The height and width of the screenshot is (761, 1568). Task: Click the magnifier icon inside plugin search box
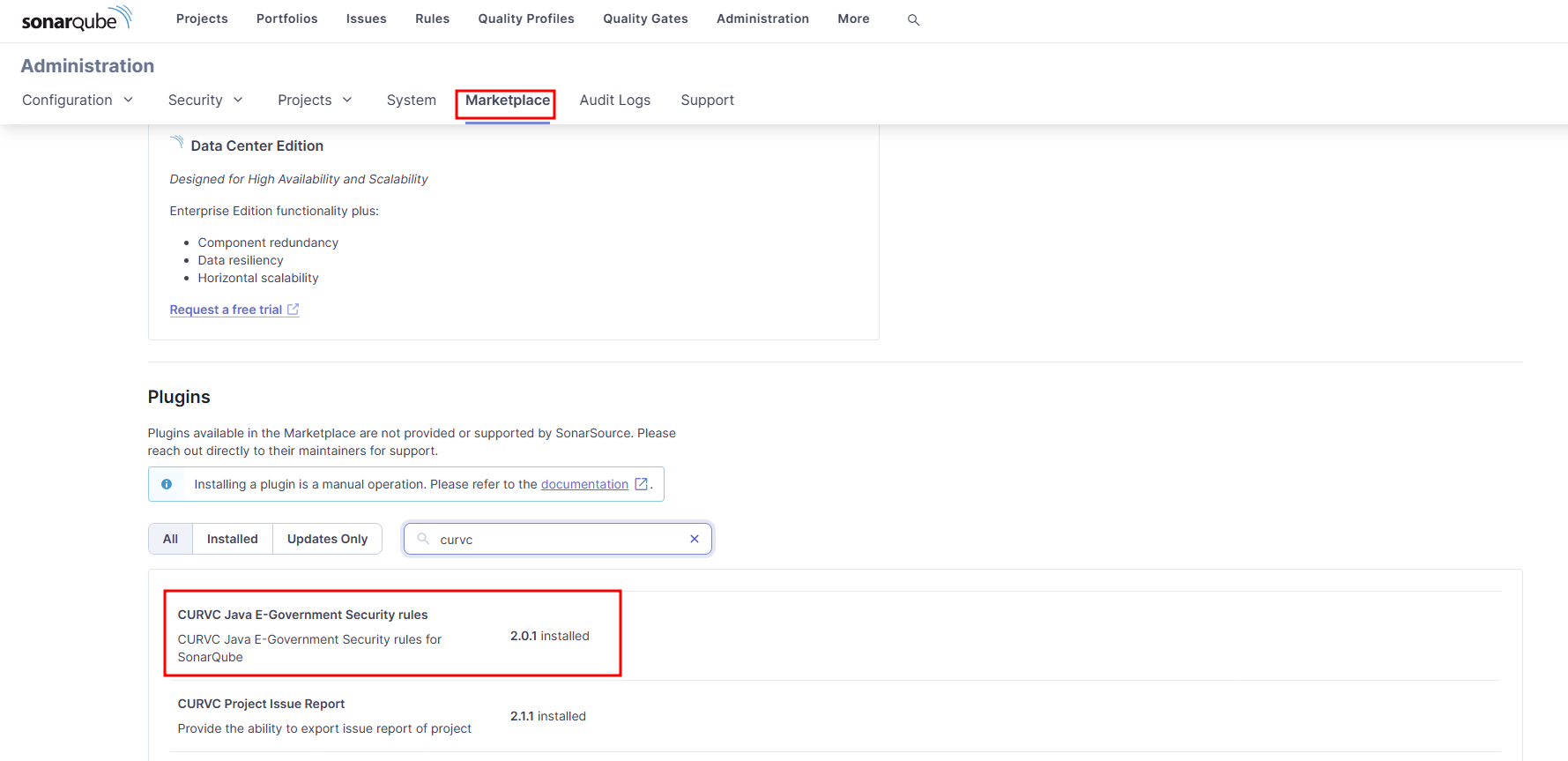(423, 539)
